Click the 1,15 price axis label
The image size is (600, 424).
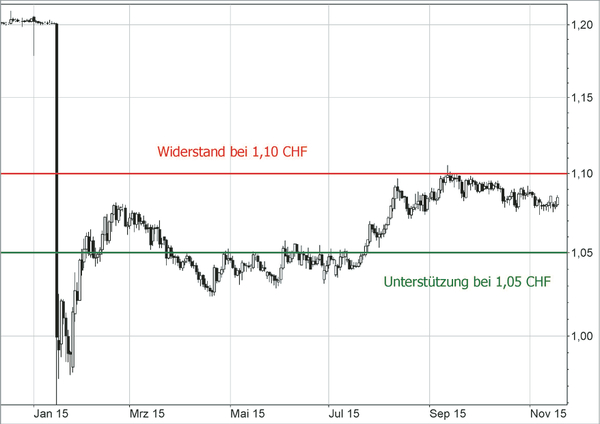582,98
